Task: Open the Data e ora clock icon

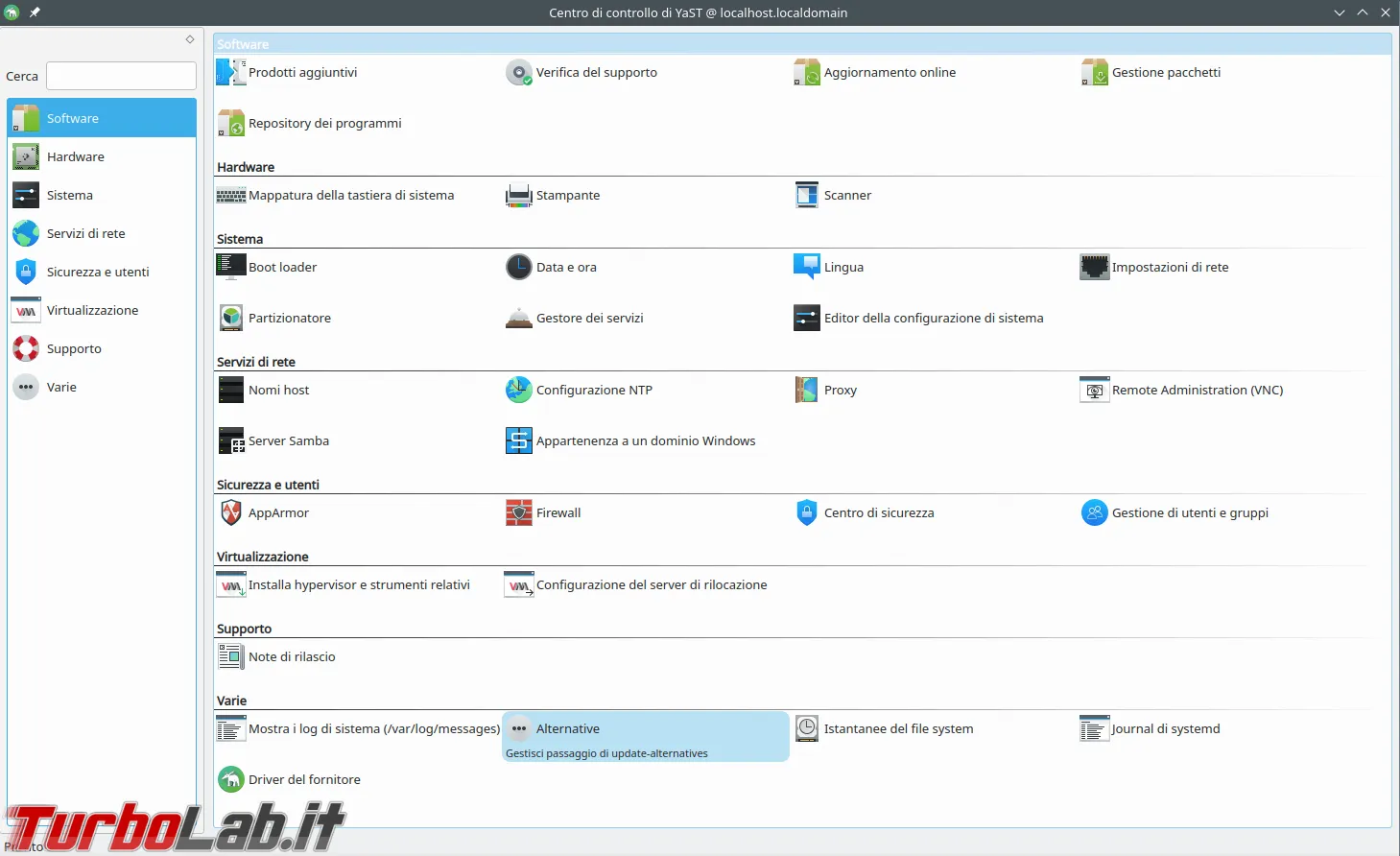Action: [x=519, y=268]
